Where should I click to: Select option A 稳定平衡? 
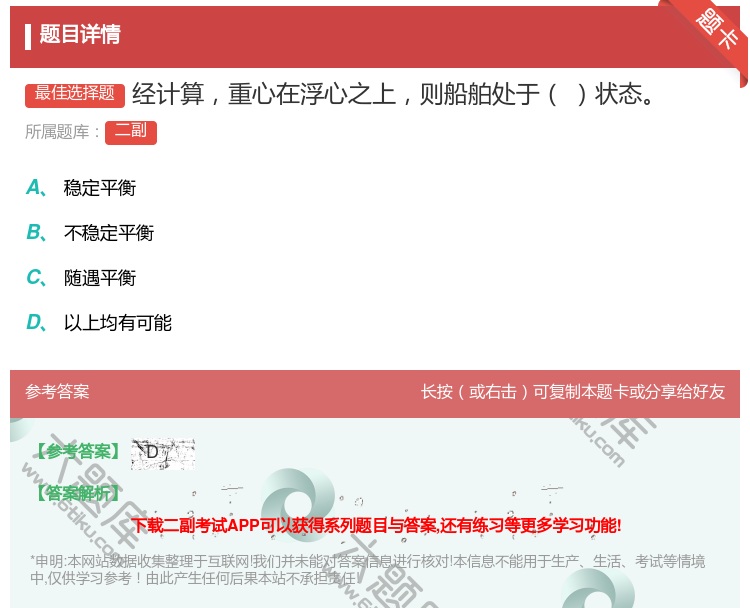[x=99, y=188]
